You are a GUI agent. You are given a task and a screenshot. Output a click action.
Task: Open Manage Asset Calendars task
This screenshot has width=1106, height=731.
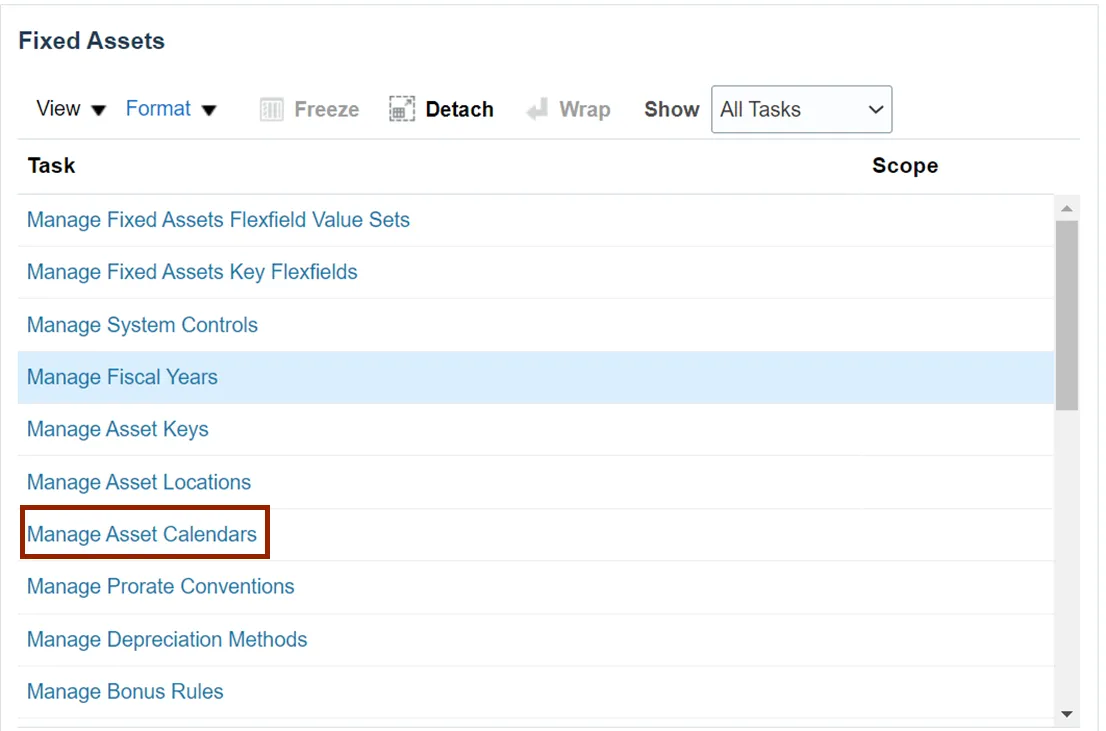142,534
